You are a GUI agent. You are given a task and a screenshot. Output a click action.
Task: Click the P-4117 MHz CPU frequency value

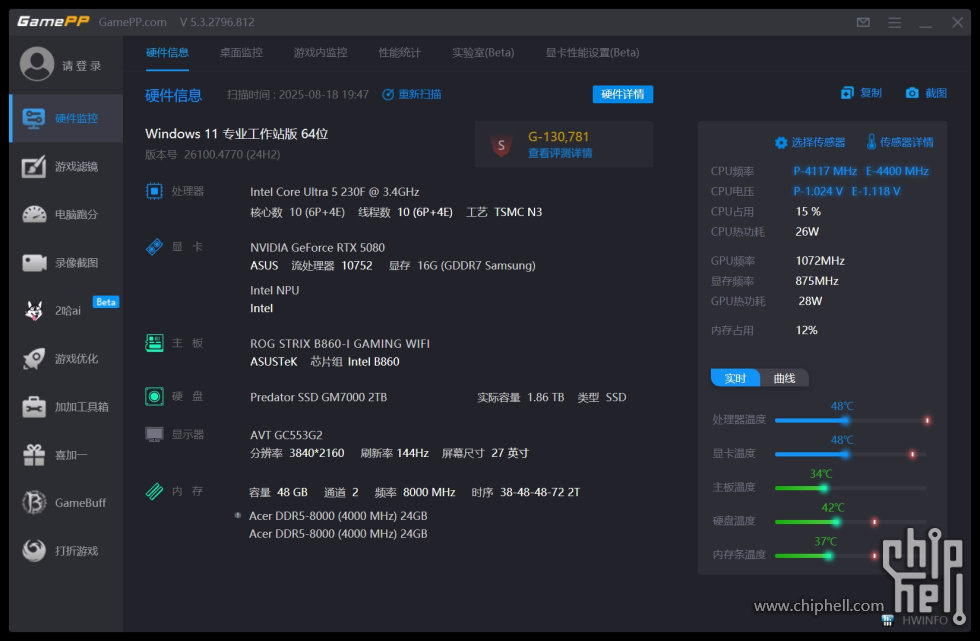tap(825, 171)
